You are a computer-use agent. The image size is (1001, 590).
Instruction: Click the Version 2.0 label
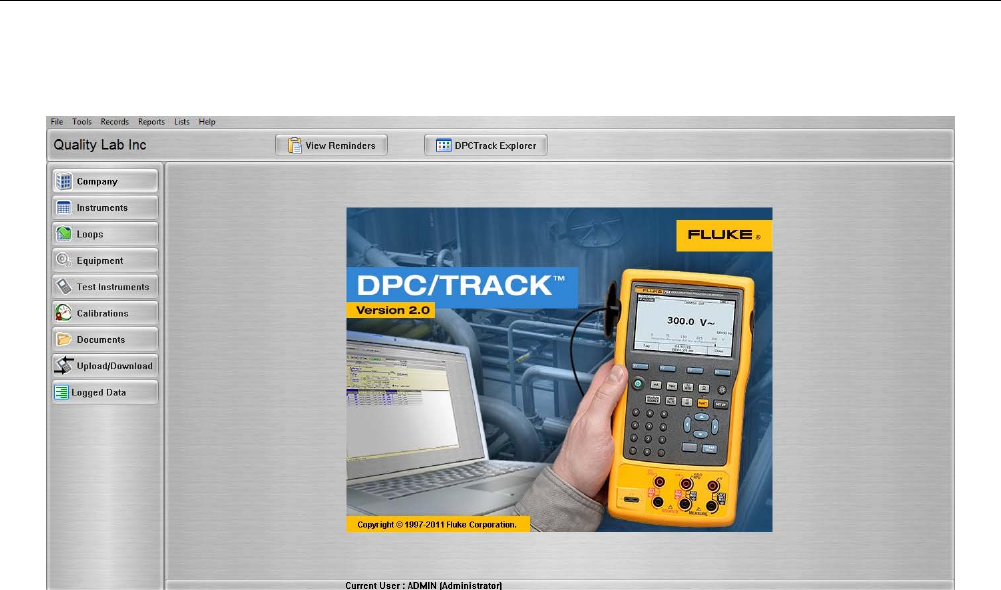coord(392,310)
